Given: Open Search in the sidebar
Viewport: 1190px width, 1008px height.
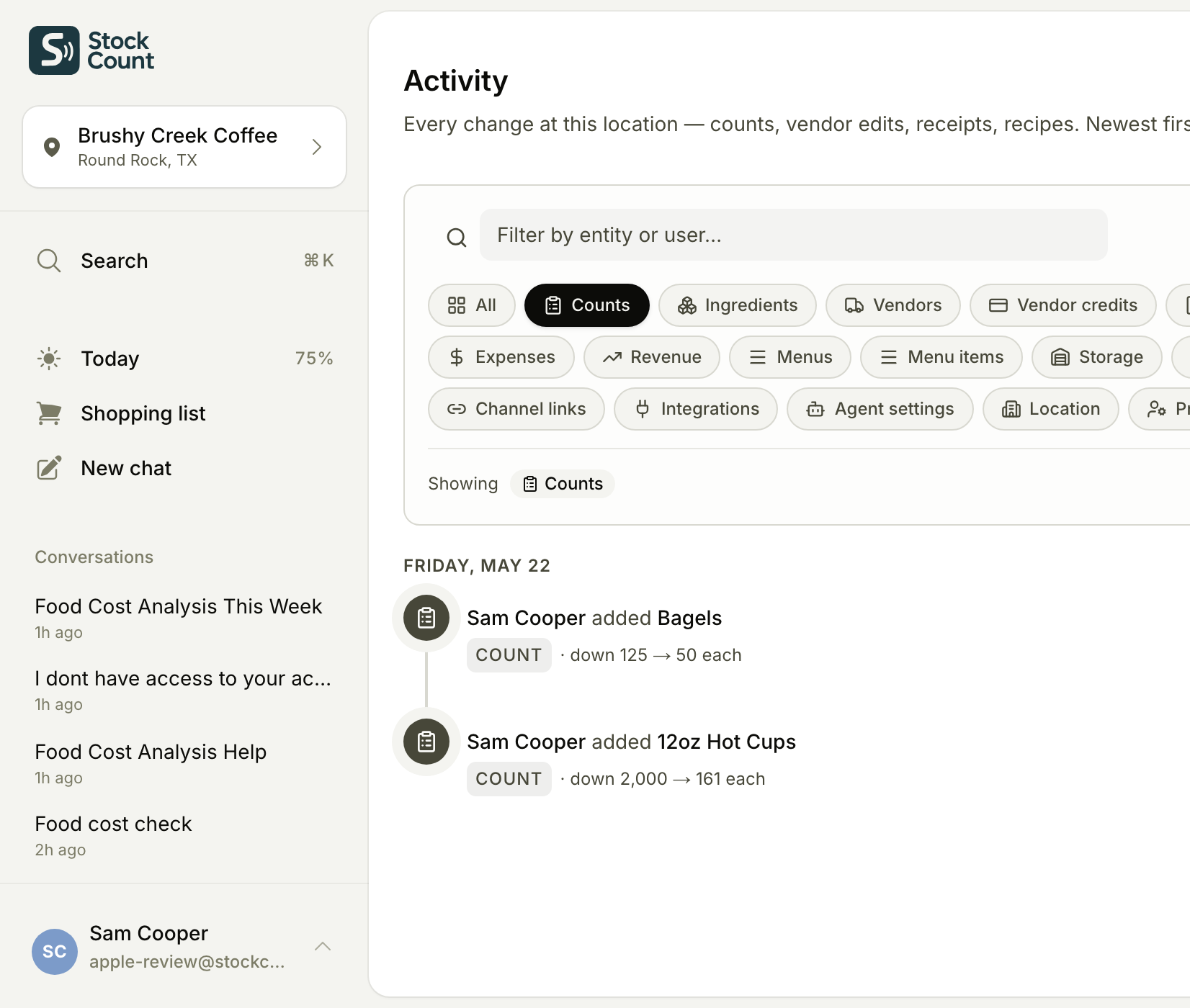Looking at the screenshot, I should [184, 261].
